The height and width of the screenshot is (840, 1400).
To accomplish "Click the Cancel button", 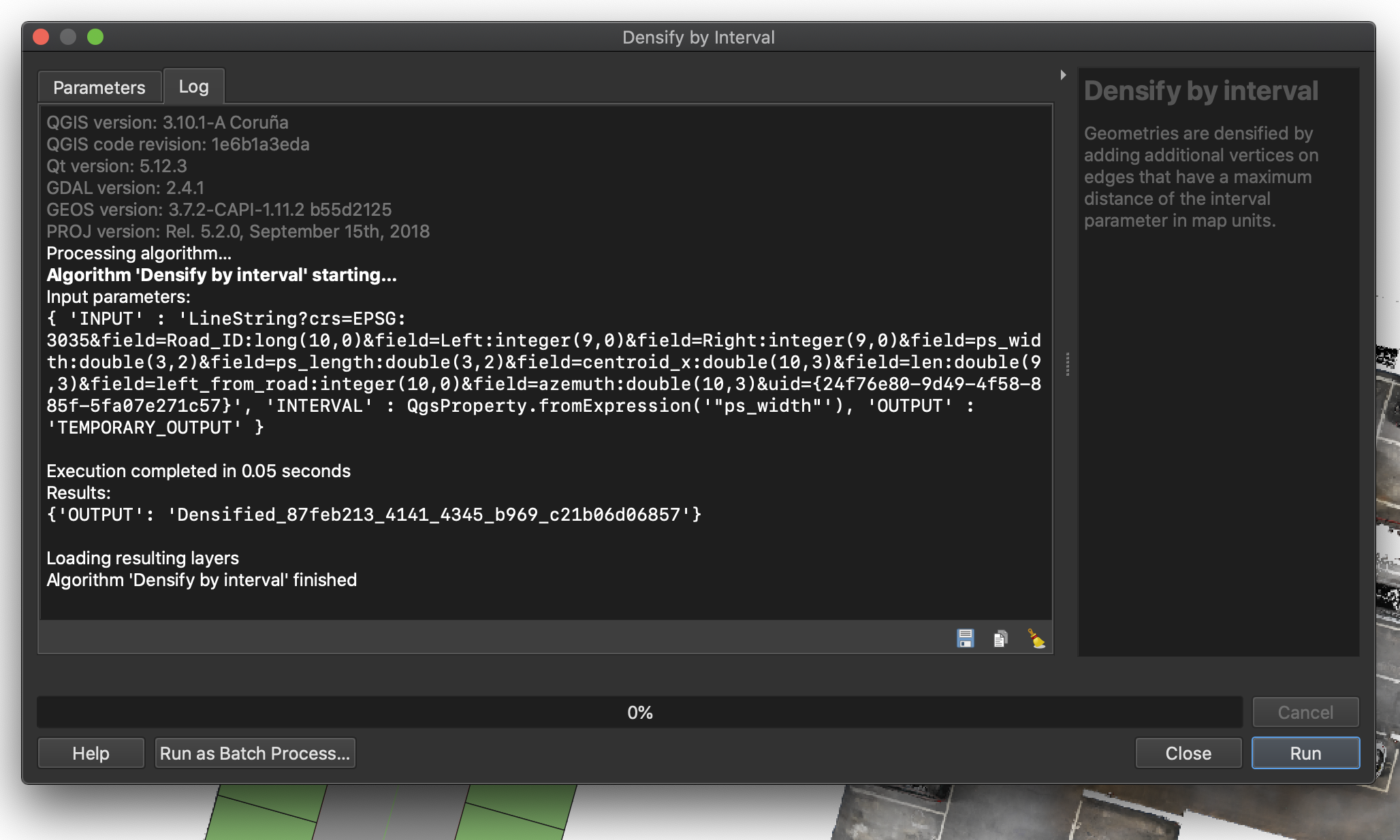I will tap(1305, 712).
